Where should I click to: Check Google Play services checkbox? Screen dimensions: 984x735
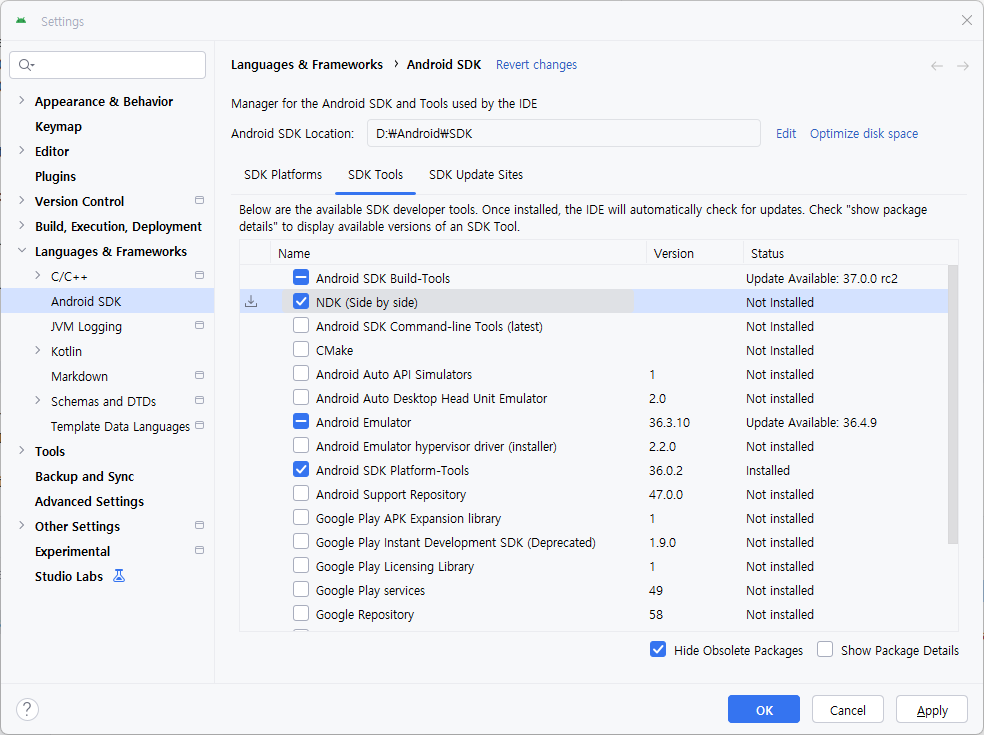(x=301, y=589)
